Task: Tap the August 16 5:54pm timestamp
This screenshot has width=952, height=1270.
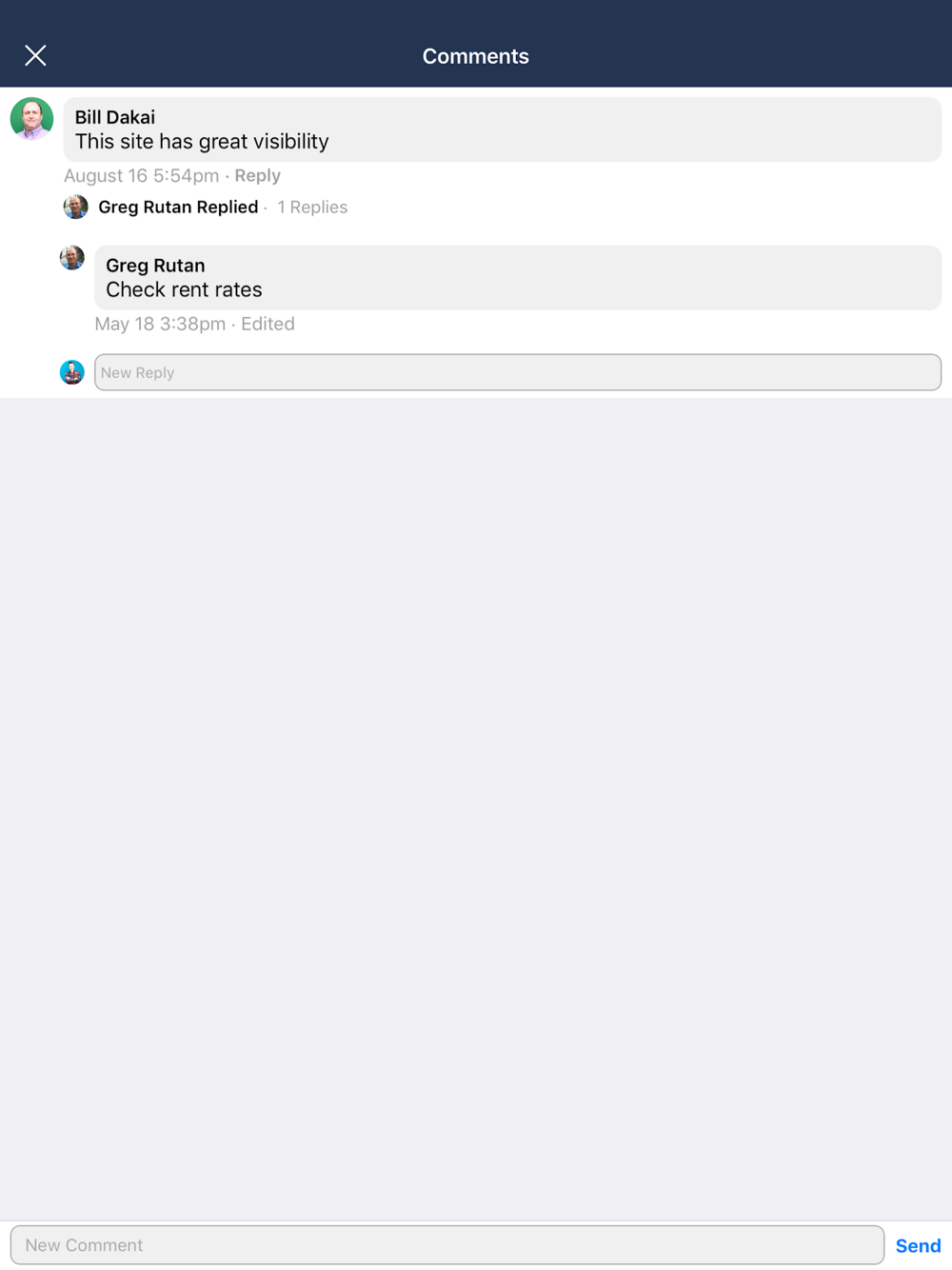Action: coord(141,175)
